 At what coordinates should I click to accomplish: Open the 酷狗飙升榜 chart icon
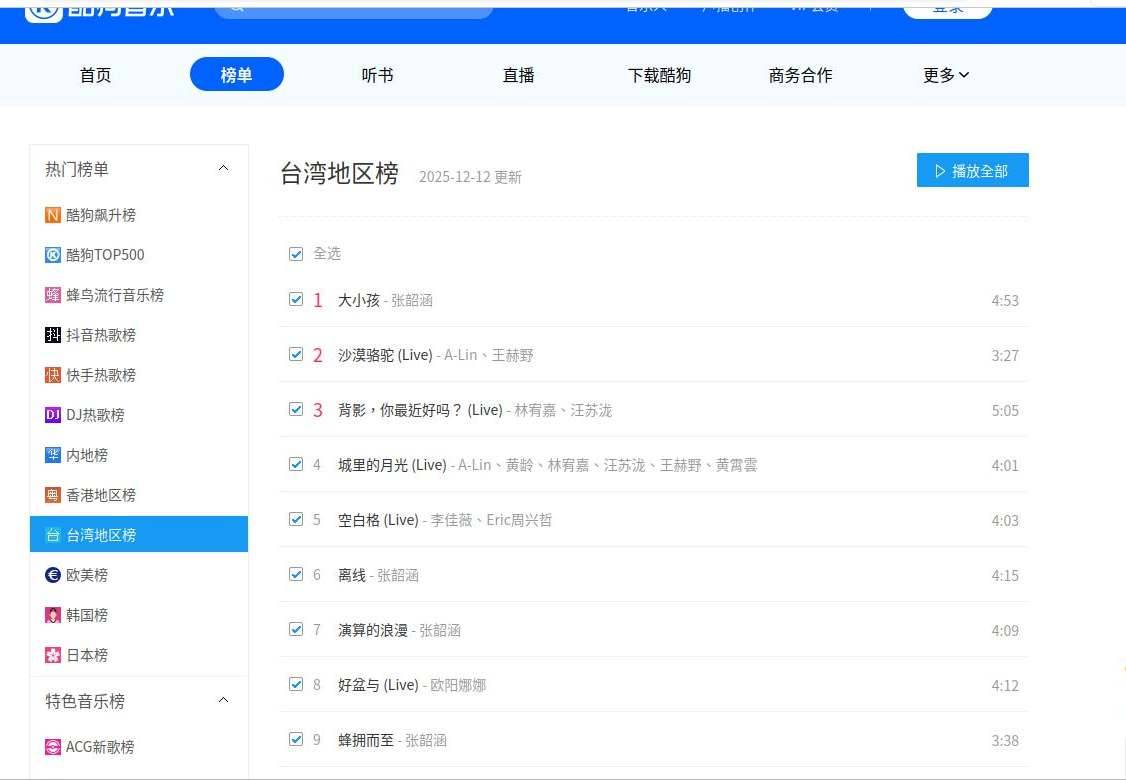(x=53, y=215)
